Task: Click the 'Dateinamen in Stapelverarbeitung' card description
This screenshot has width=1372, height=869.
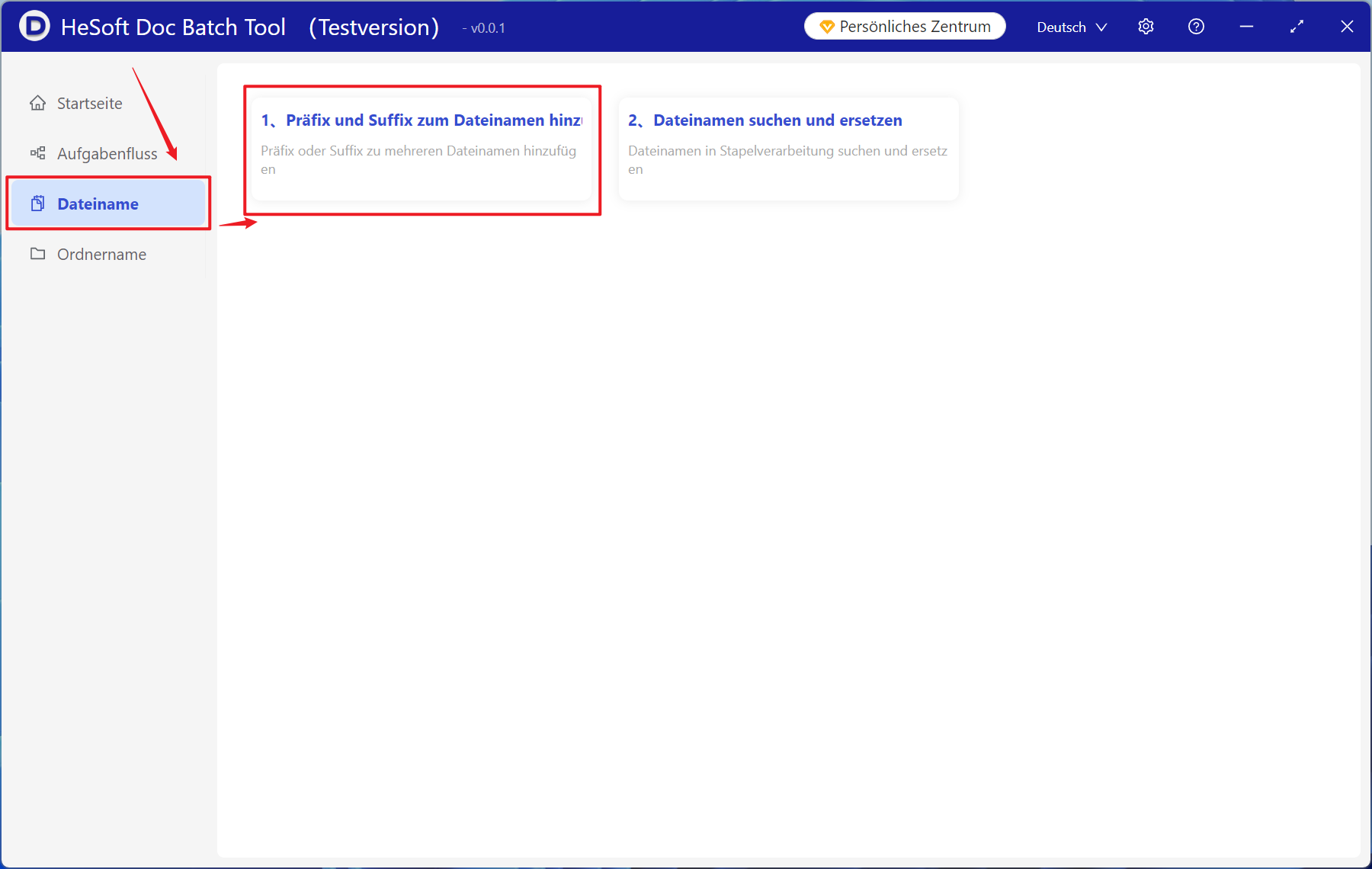Action: (787, 159)
